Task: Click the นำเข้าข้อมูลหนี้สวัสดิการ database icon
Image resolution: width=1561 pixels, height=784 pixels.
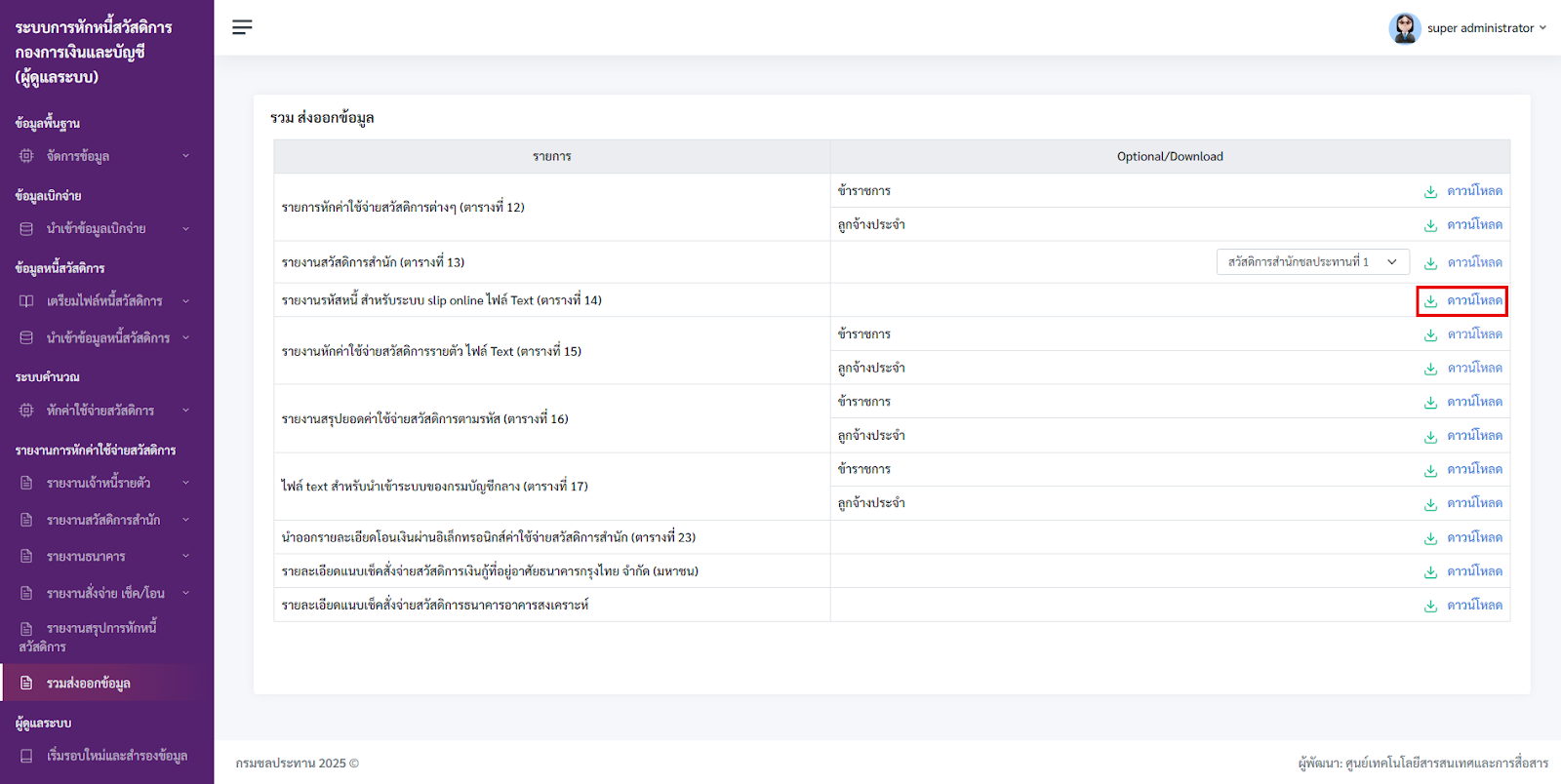Action: coord(26,338)
